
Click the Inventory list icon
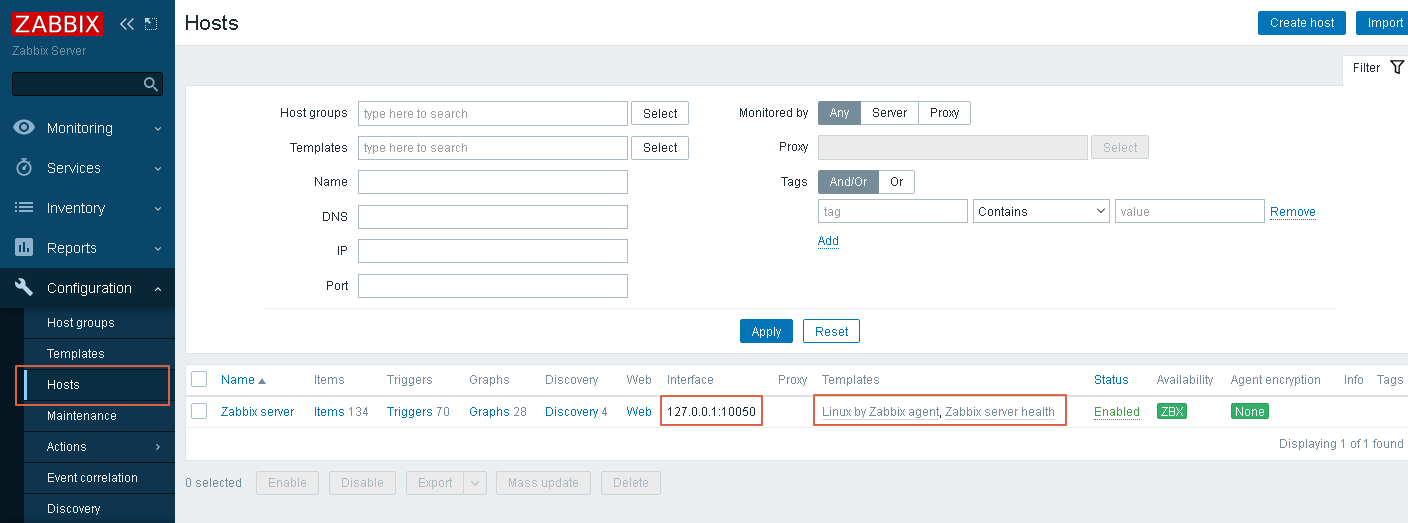tap(25, 208)
